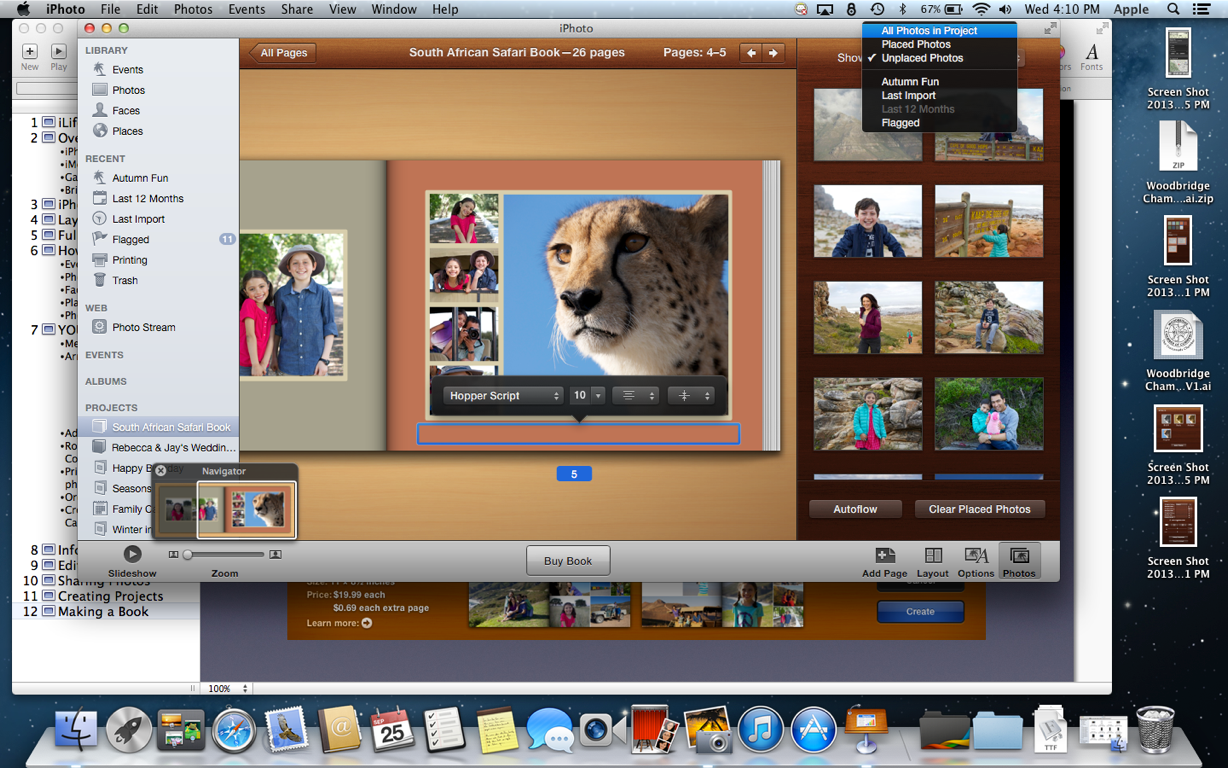Screen dimensions: 1228x768
Task: Open Events in the iPhoto Library sidebar
Action: [x=127, y=70]
